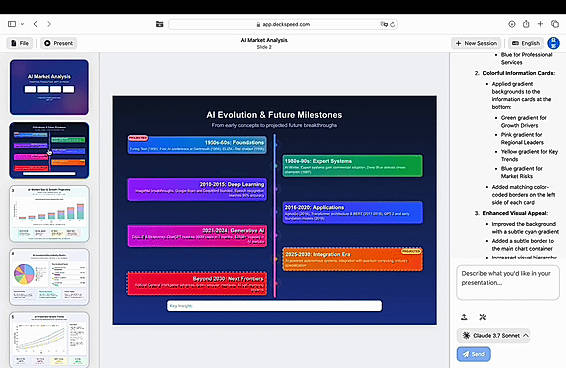
Task: Reload the page with the refresh icon
Action: pyautogui.click(x=393, y=24)
